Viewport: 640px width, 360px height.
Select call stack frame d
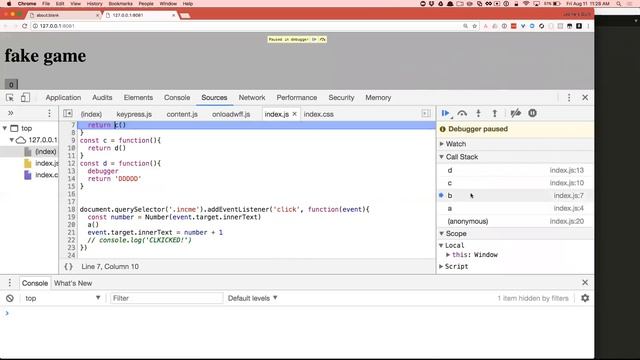(x=516, y=170)
